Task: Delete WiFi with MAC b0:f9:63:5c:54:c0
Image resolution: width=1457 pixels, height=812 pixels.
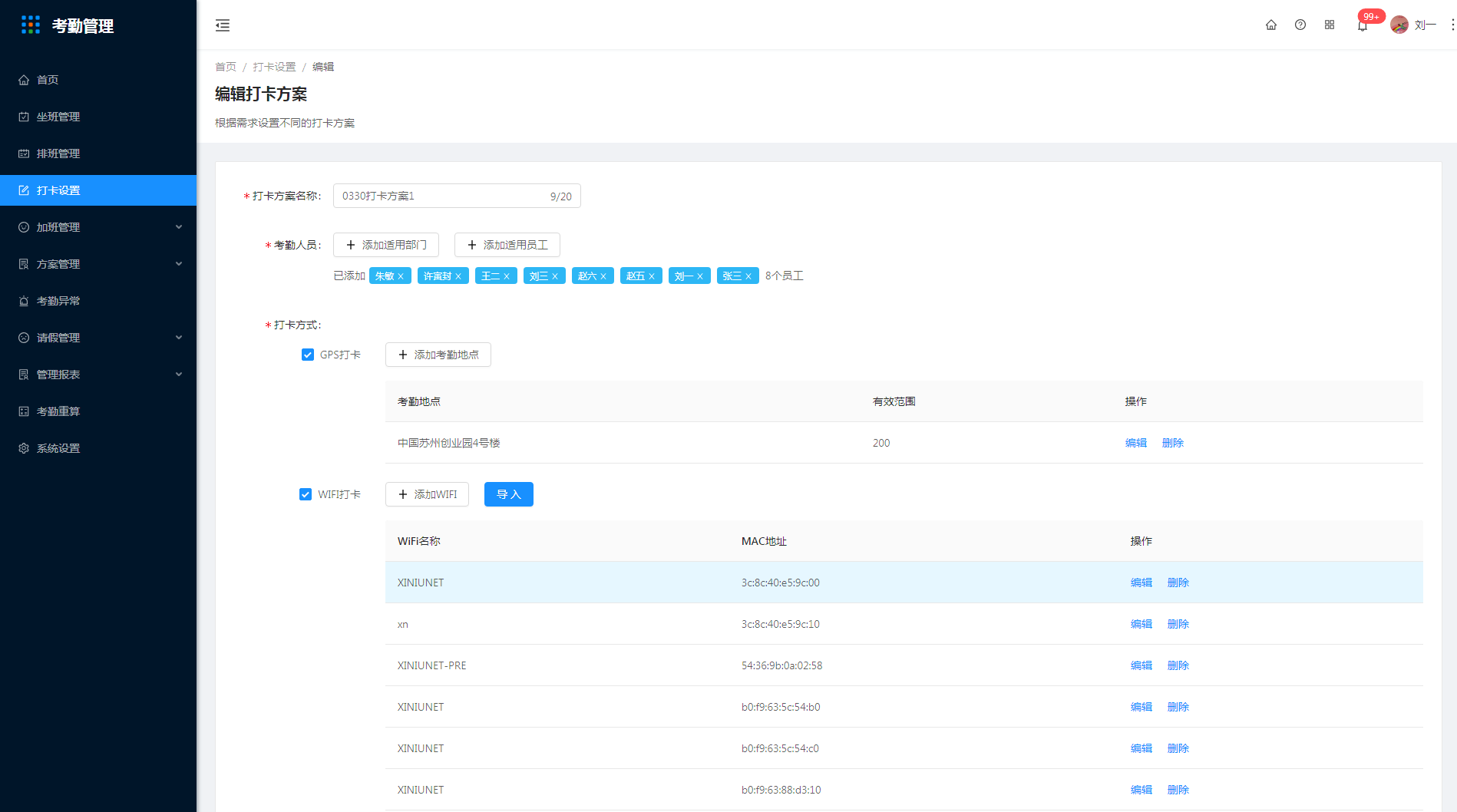Action: [x=1178, y=748]
